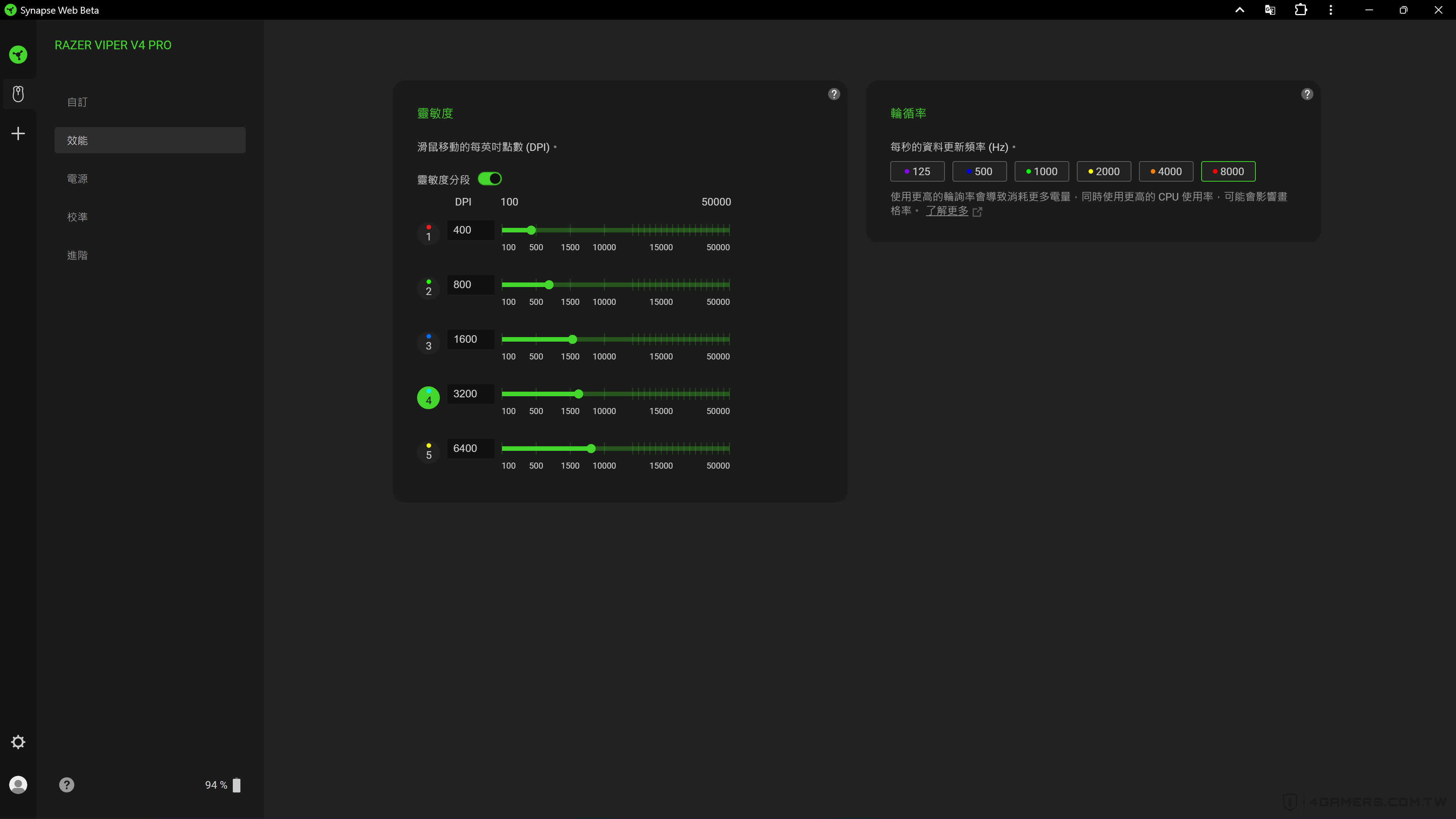The width and height of the screenshot is (1456, 819).
Task: Go to the 效能 tab
Action: (x=150, y=140)
